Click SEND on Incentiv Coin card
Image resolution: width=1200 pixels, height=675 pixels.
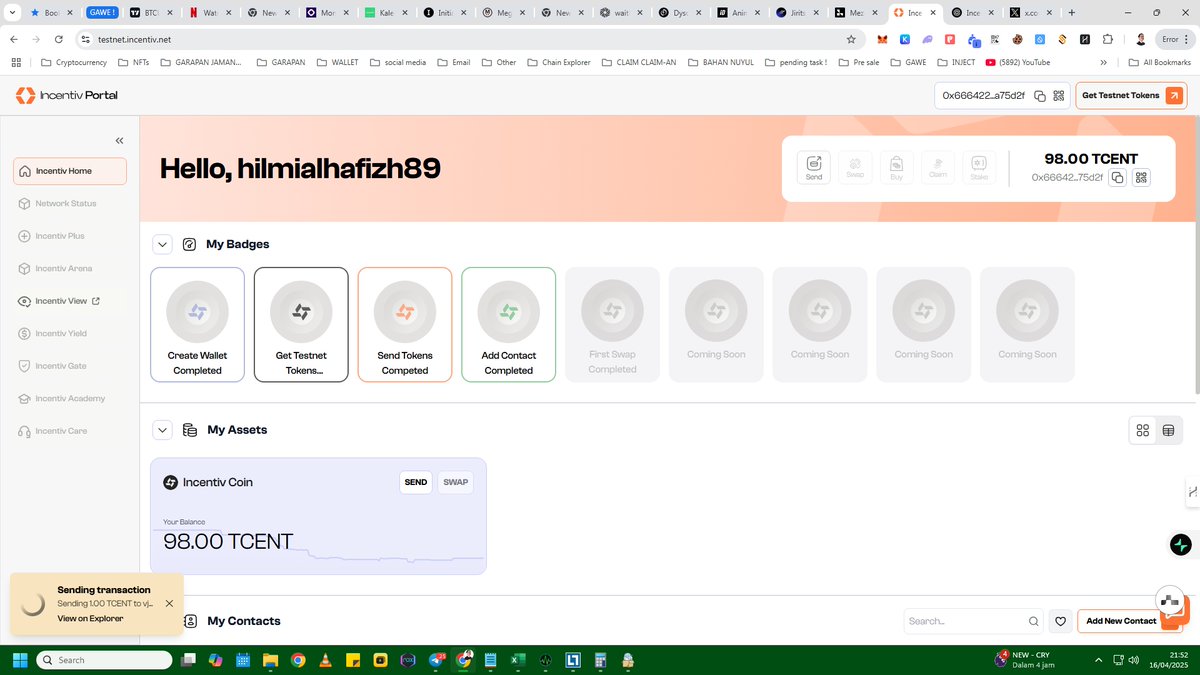tap(416, 482)
